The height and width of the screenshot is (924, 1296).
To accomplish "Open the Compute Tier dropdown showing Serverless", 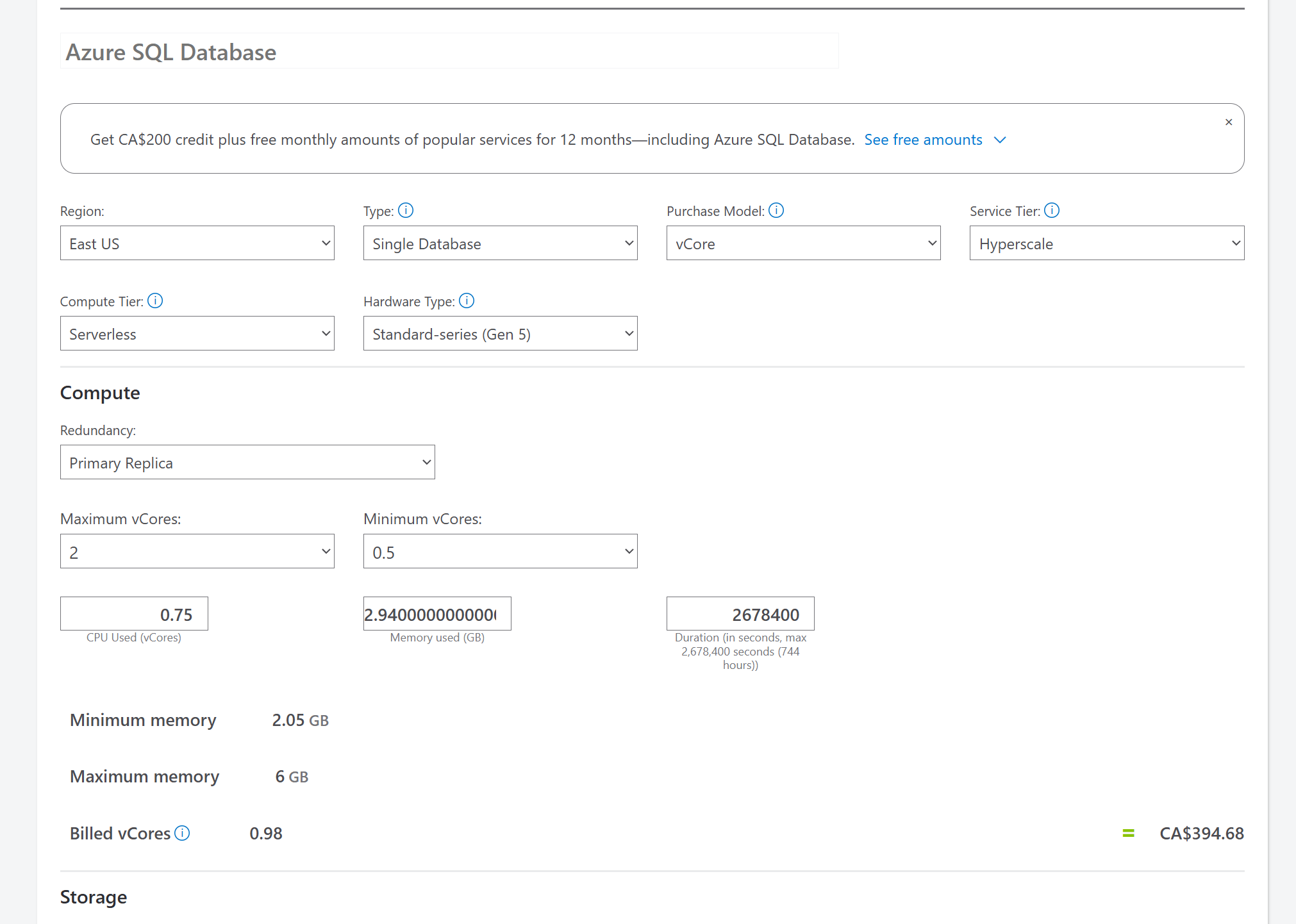I will (x=197, y=333).
